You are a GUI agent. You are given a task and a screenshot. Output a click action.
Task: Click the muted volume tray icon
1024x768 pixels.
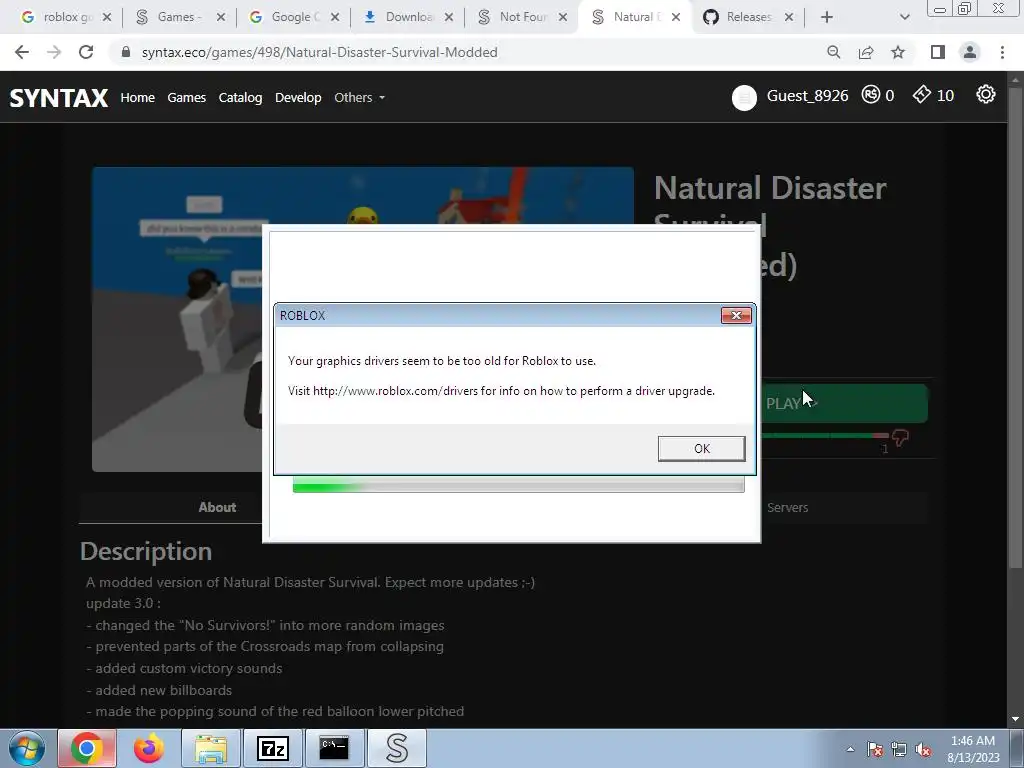pyautogui.click(x=923, y=749)
